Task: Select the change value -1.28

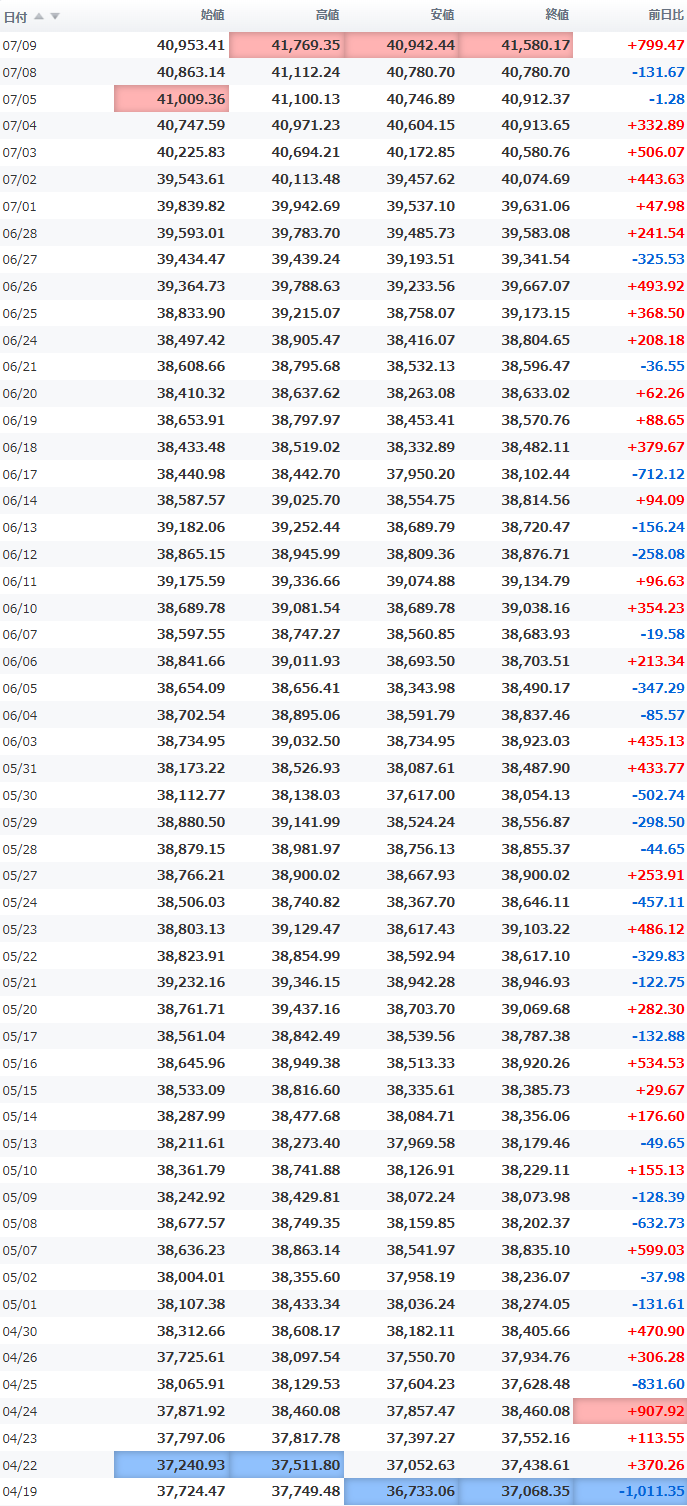Action: [666, 98]
